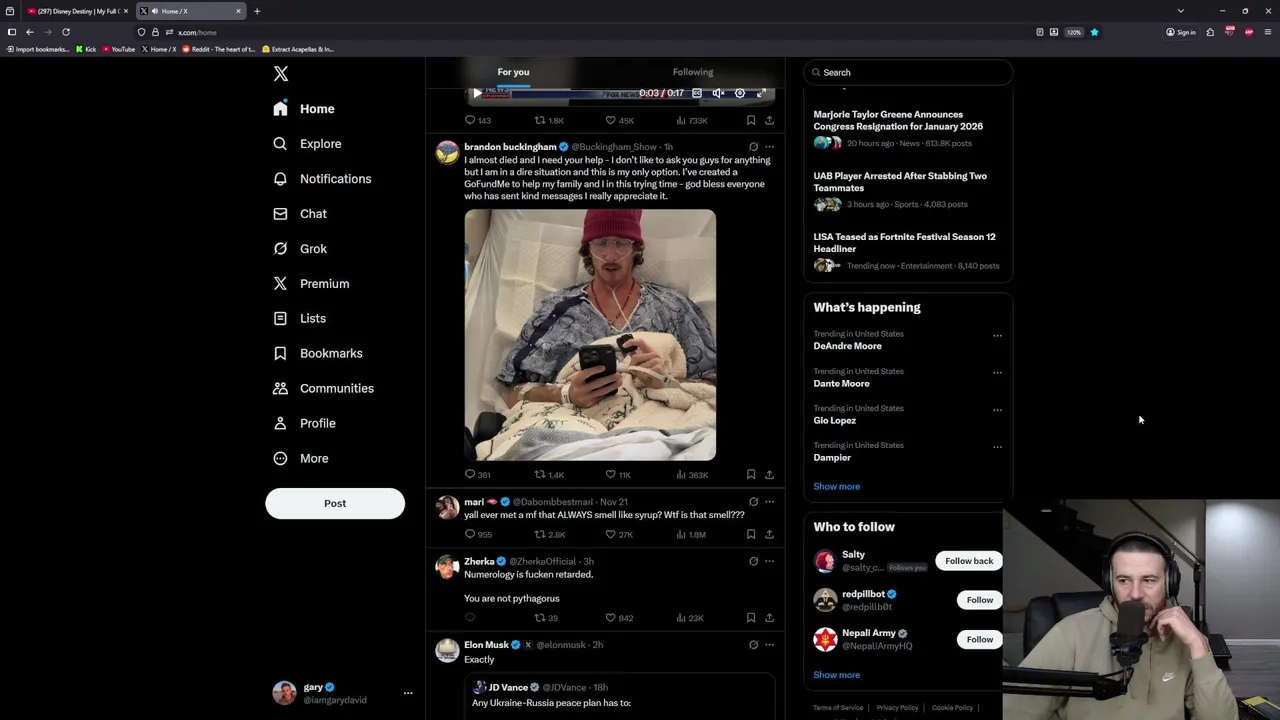1280x720 pixels.
Task: Click Grok icon on brandon buckingham post
Action: (x=753, y=147)
